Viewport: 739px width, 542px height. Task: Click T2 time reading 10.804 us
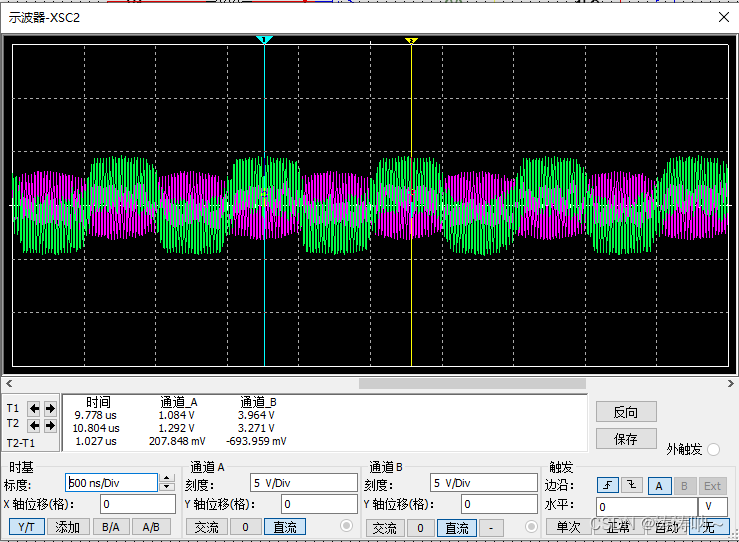(x=96, y=428)
